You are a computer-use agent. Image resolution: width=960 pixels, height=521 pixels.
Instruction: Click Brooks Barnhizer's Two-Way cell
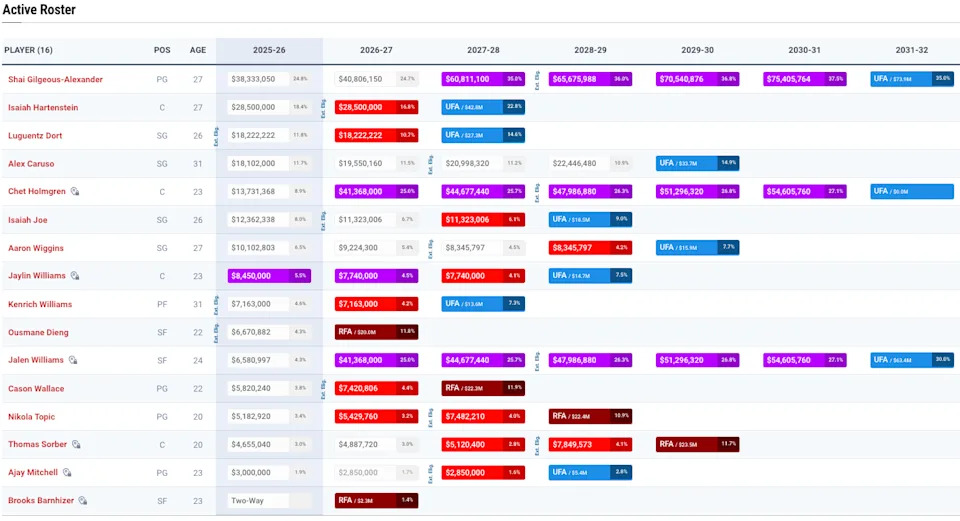click(x=269, y=501)
